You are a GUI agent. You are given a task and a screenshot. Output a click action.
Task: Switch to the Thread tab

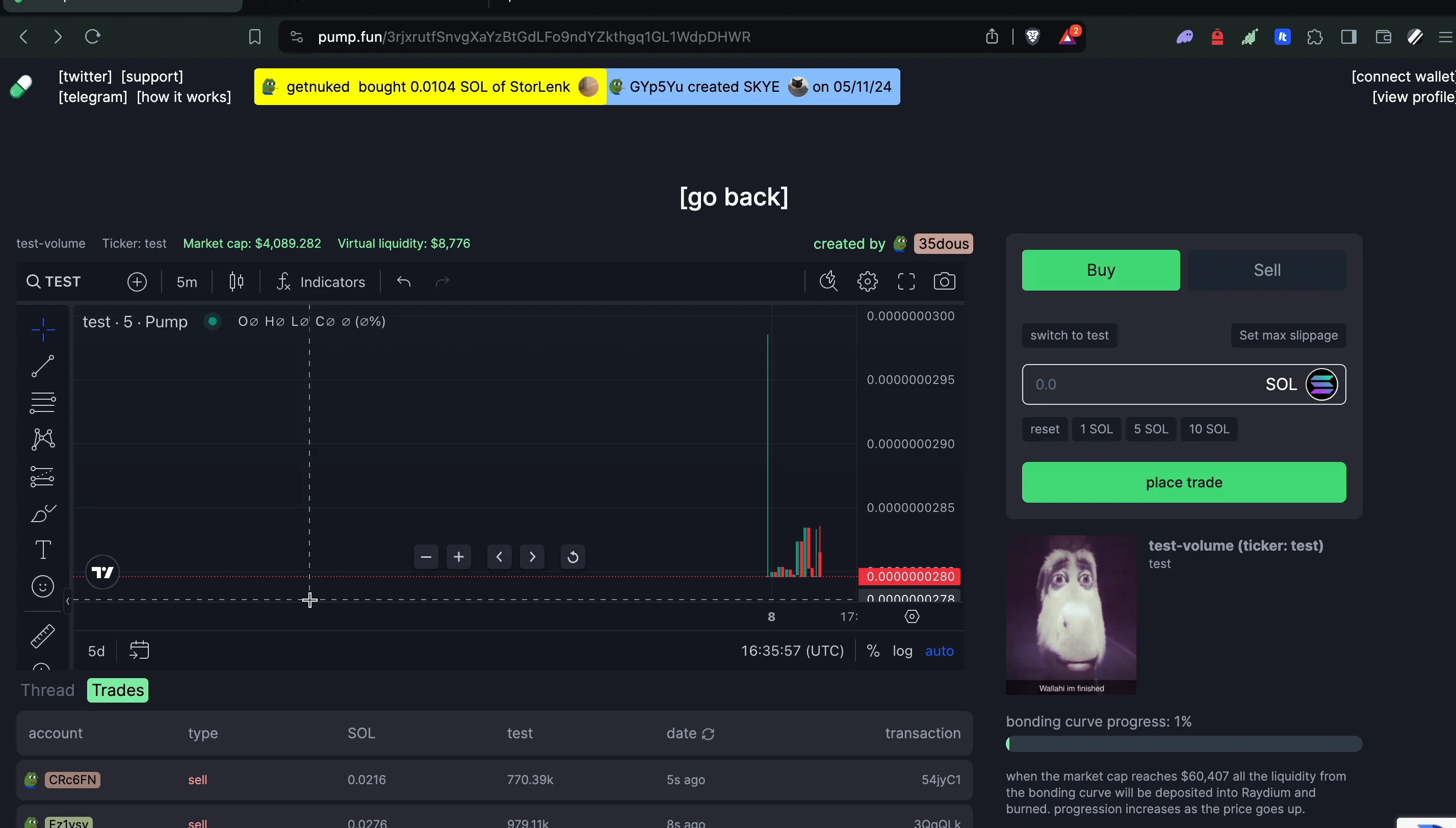click(x=48, y=690)
